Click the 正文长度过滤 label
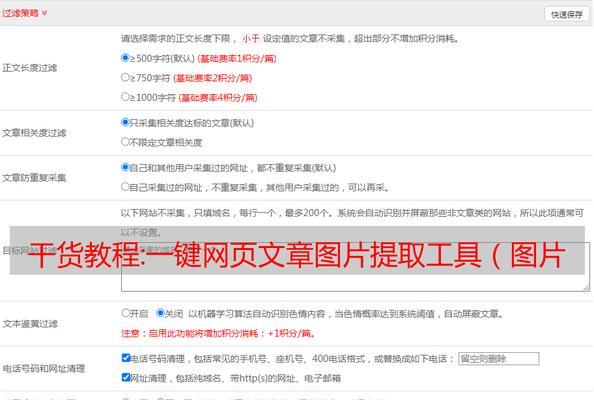Image resolution: width=594 pixels, height=400 pixels. click(30, 68)
